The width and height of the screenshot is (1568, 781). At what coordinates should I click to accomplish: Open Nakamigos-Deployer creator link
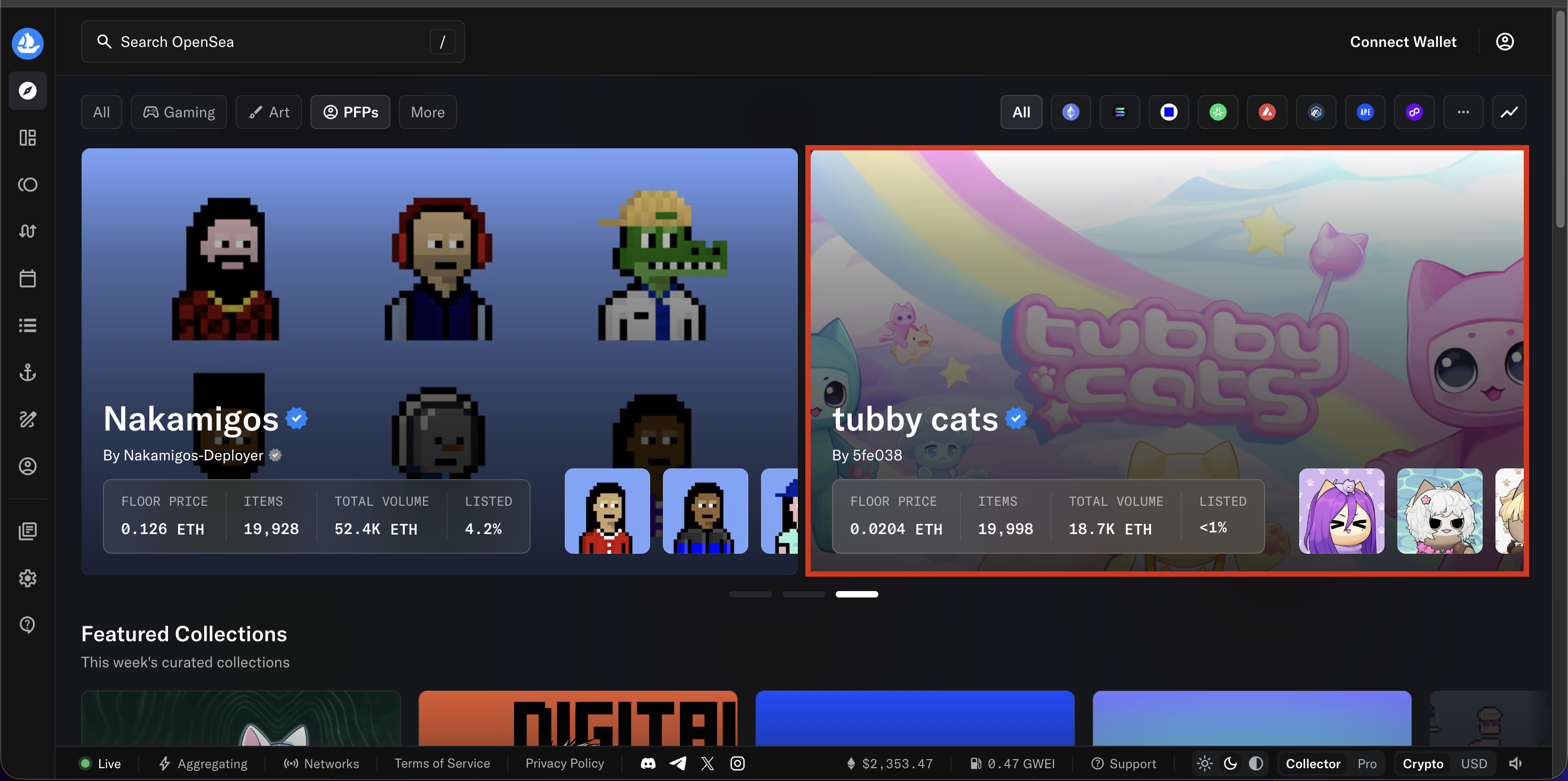tap(193, 456)
